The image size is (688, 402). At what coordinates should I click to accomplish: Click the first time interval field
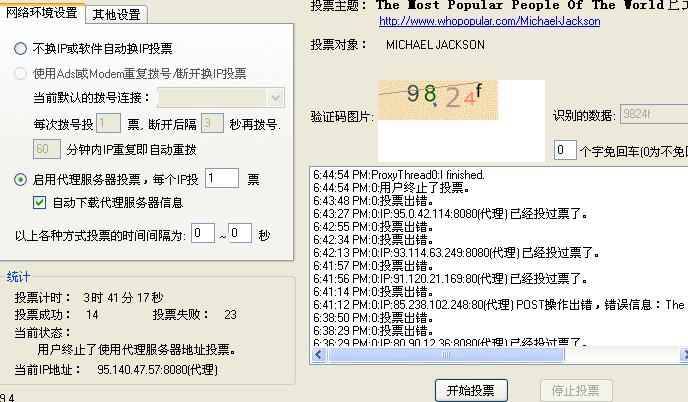click(203, 234)
